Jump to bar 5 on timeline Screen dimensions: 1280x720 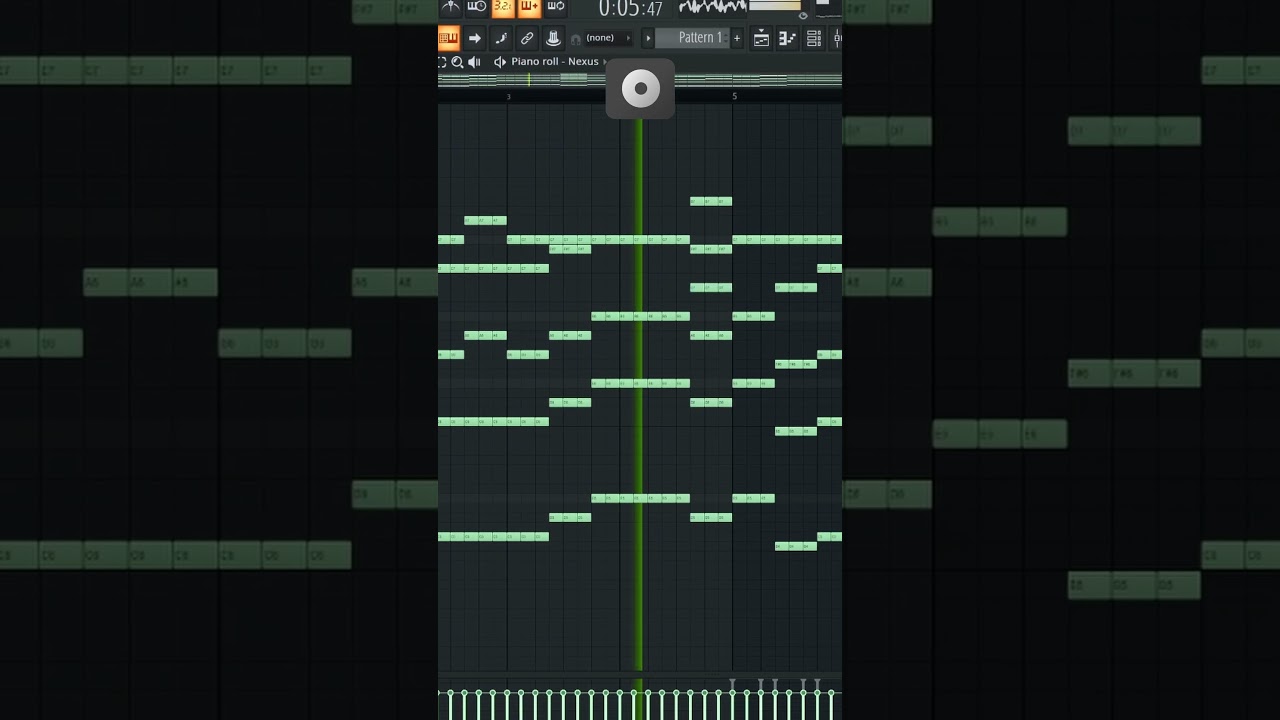pyautogui.click(x=734, y=96)
